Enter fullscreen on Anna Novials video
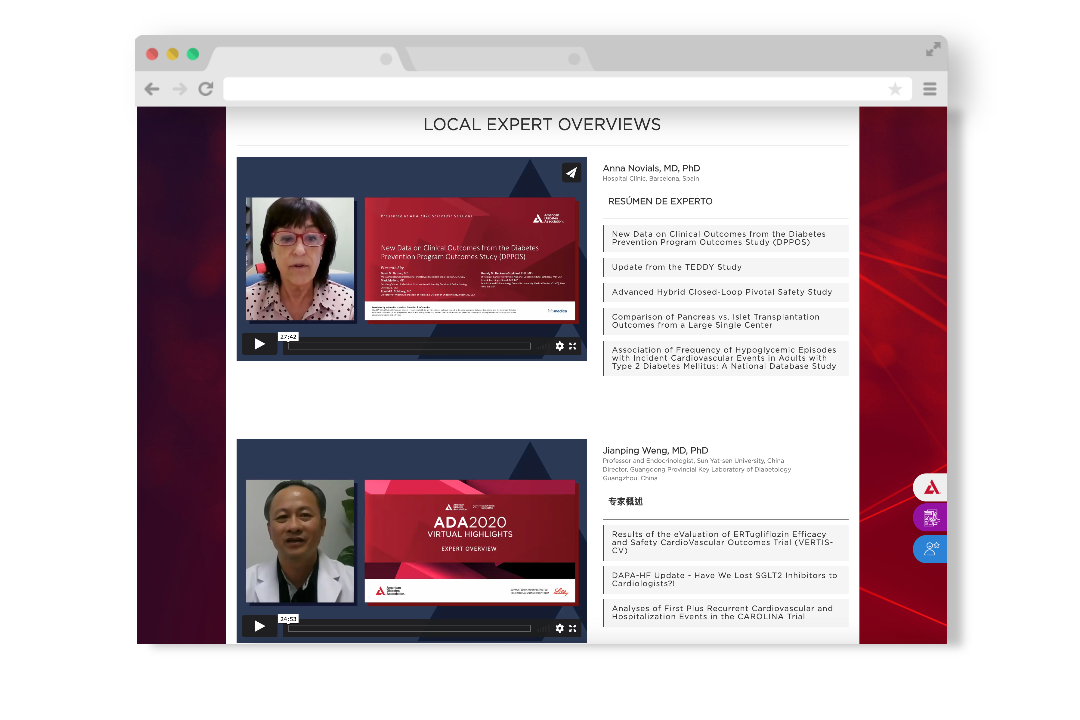This screenshot has width=1080, height=720. click(x=573, y=346)
